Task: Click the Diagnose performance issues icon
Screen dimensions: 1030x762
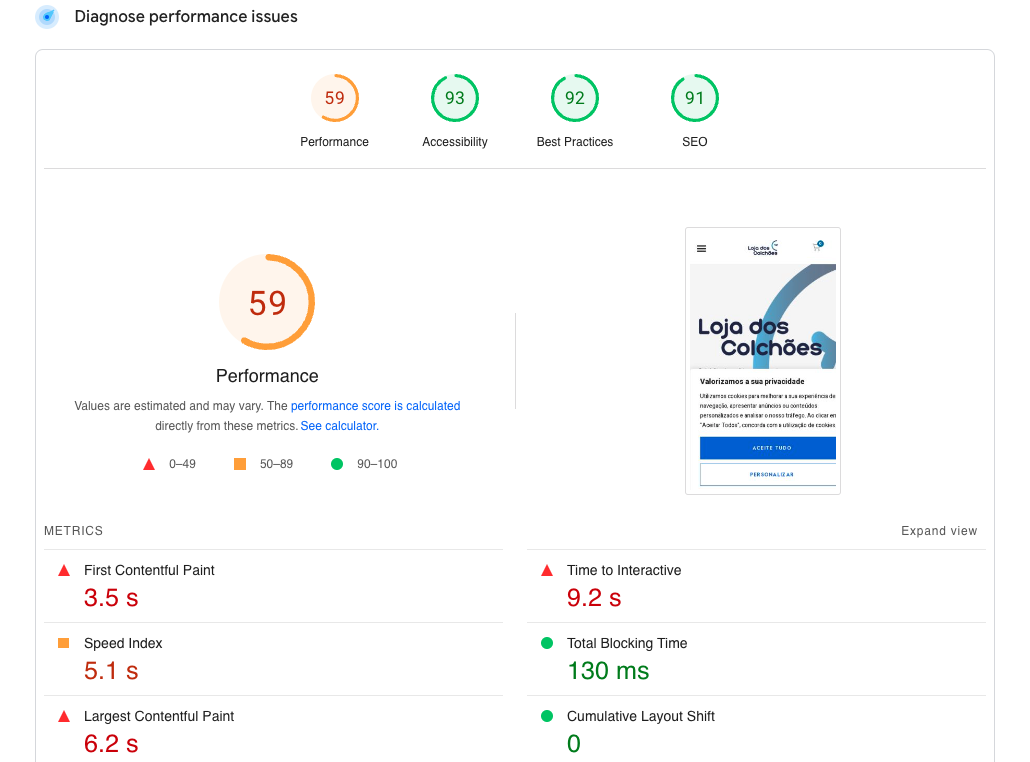Action: 47,17
